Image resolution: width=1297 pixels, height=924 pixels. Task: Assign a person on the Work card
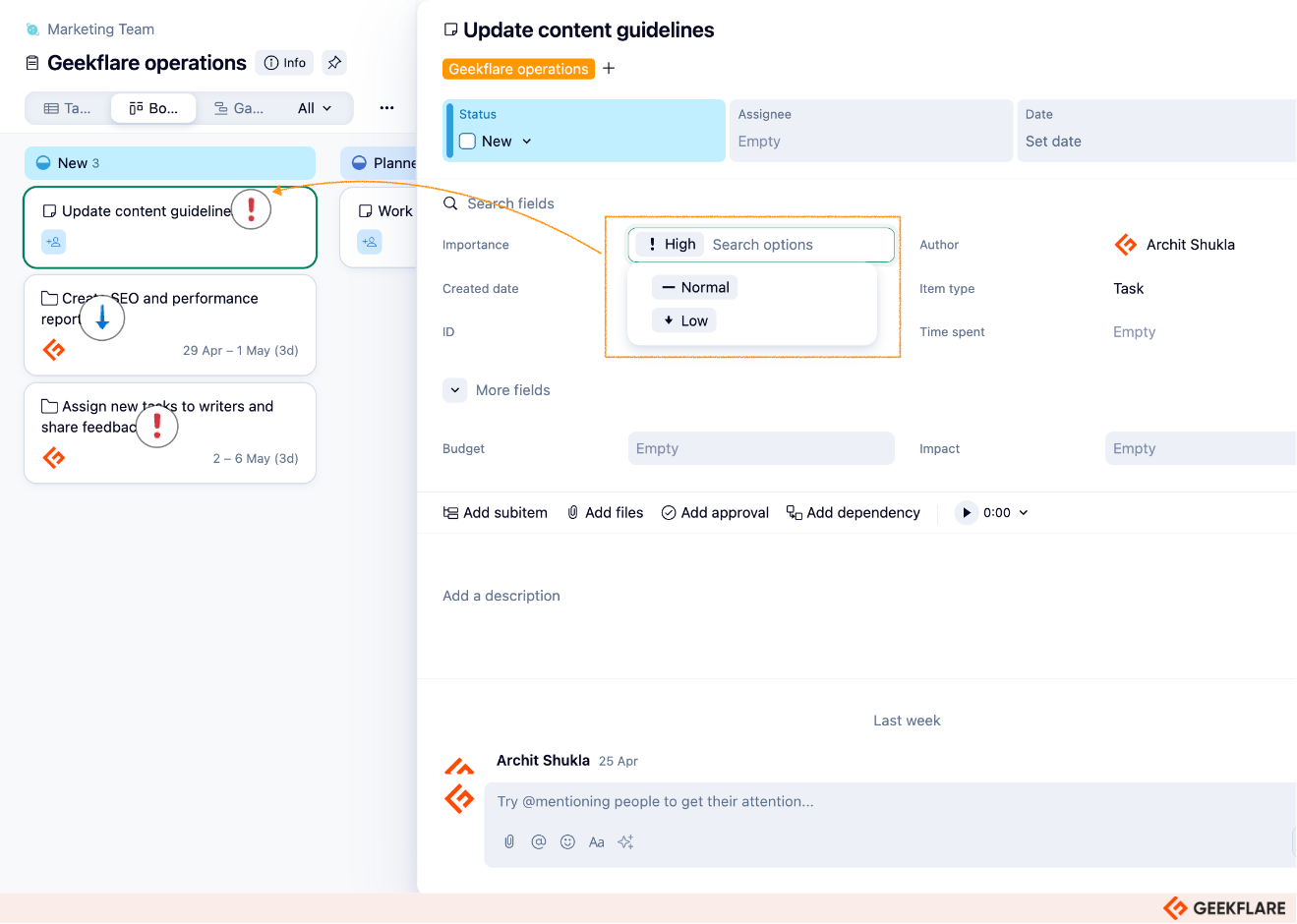coord(370,242)
